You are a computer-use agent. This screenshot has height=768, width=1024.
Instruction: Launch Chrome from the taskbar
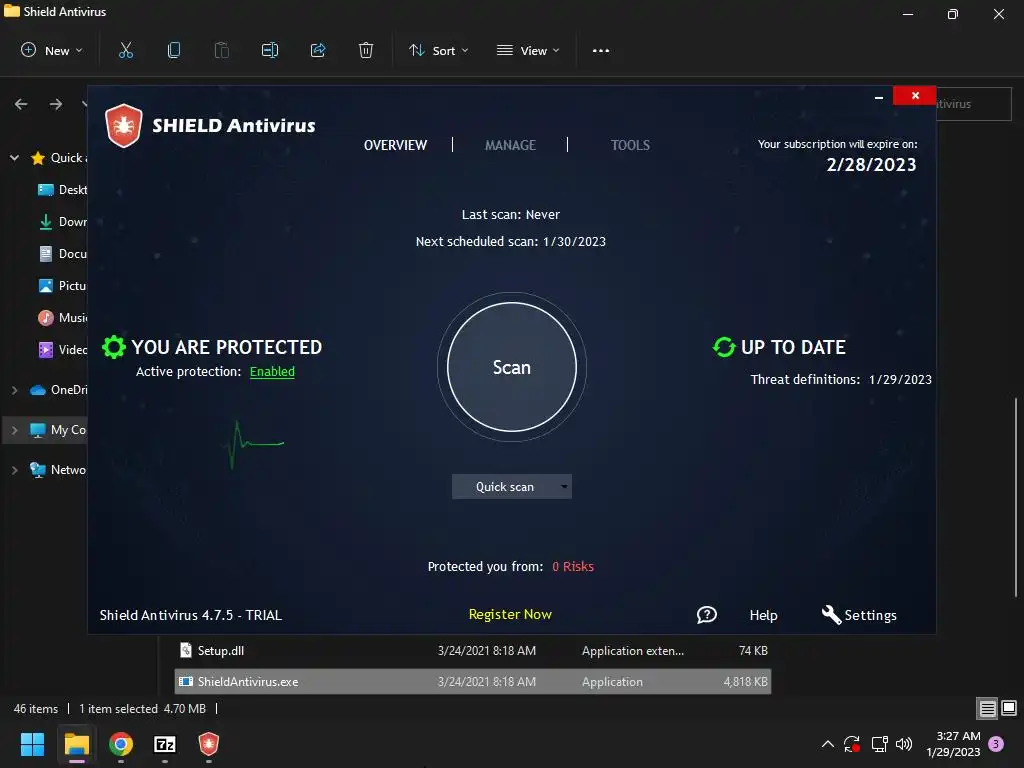pyautogui.click(x=121, y=744)
